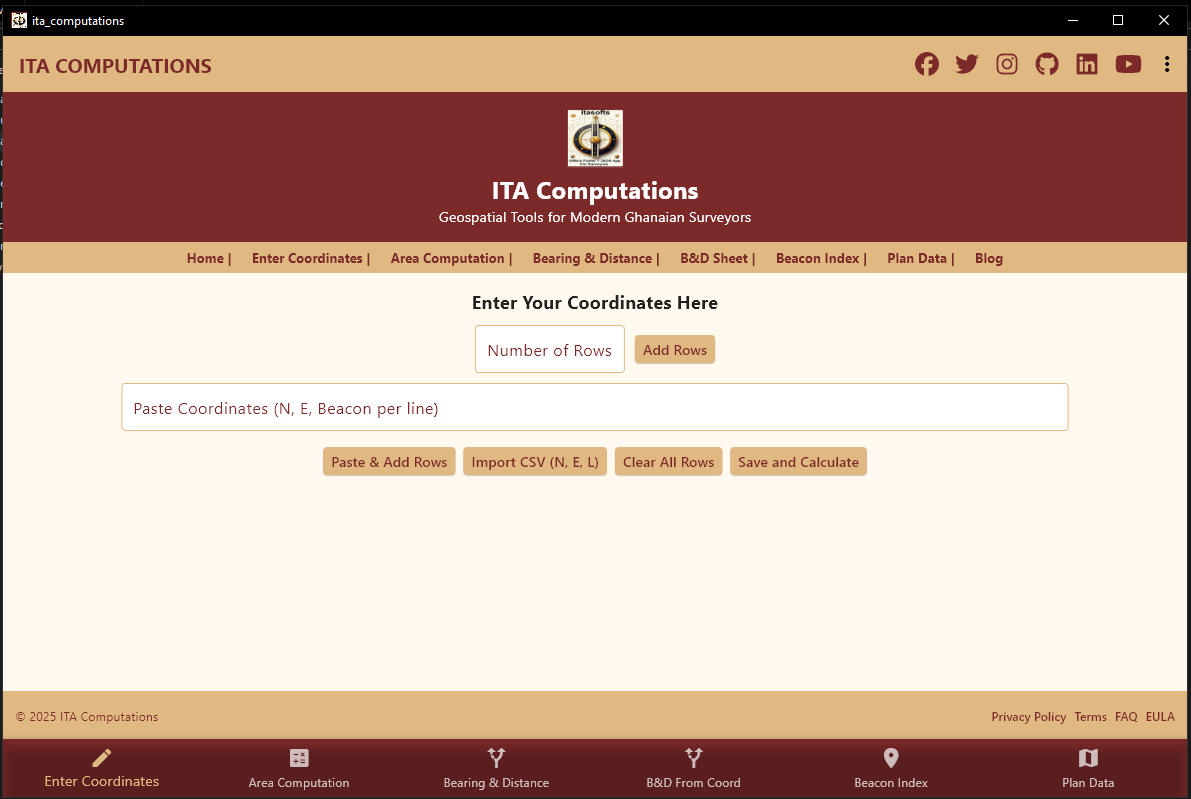Open B&D Sheet in navigation menu
This screenshot has height=799, width=1191.
tap(714, 258)
